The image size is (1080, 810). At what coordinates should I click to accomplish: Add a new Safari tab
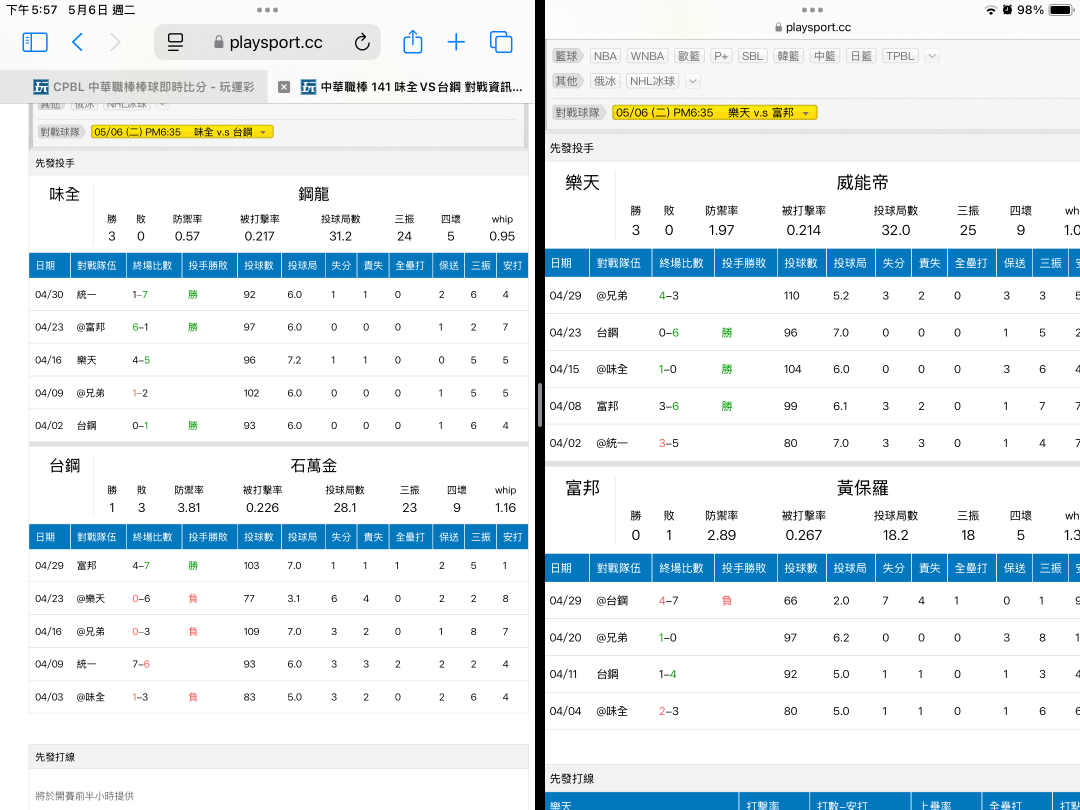[x=456, y=42]
